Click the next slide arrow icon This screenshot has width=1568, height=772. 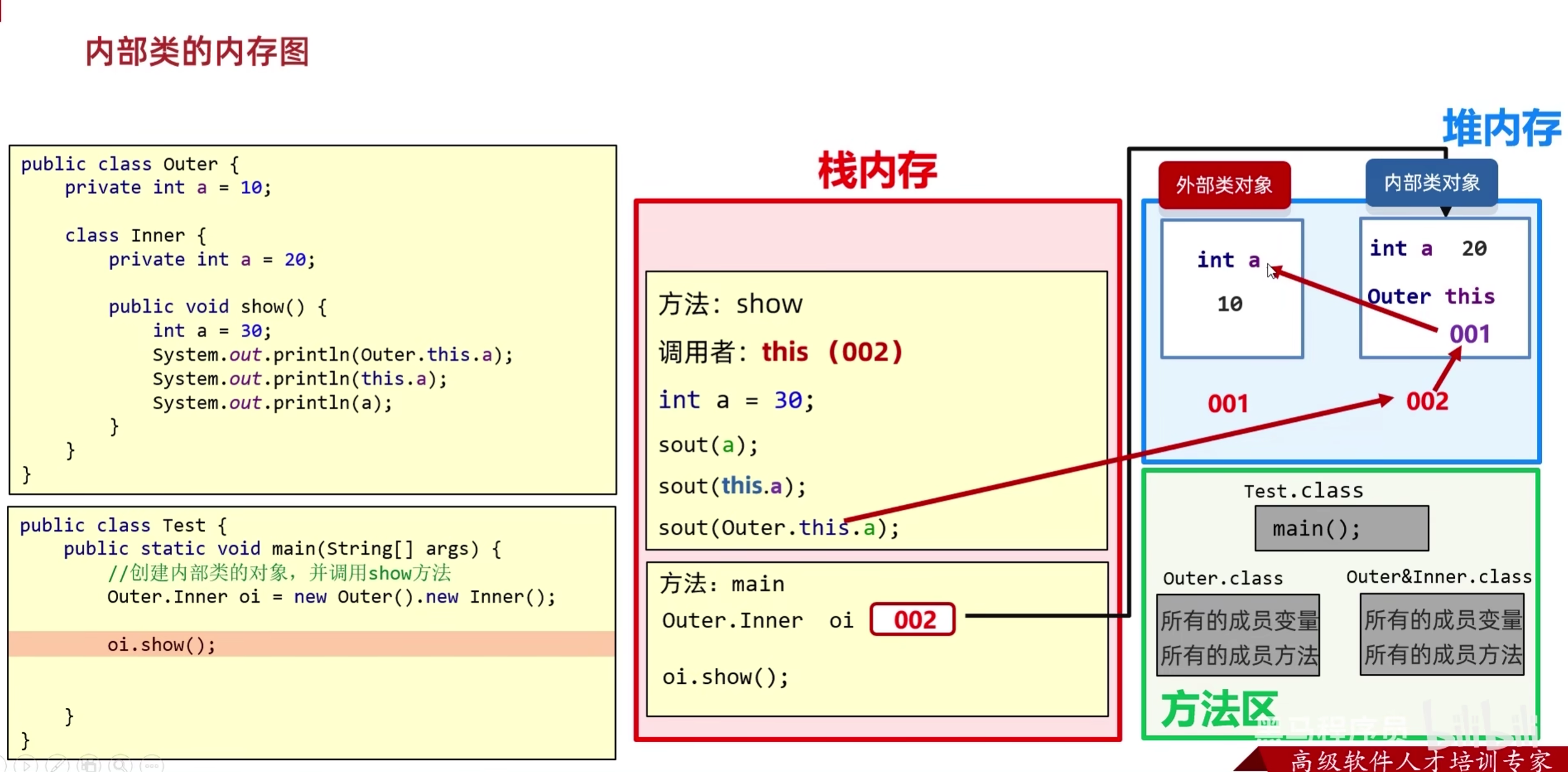pos(26,766)
